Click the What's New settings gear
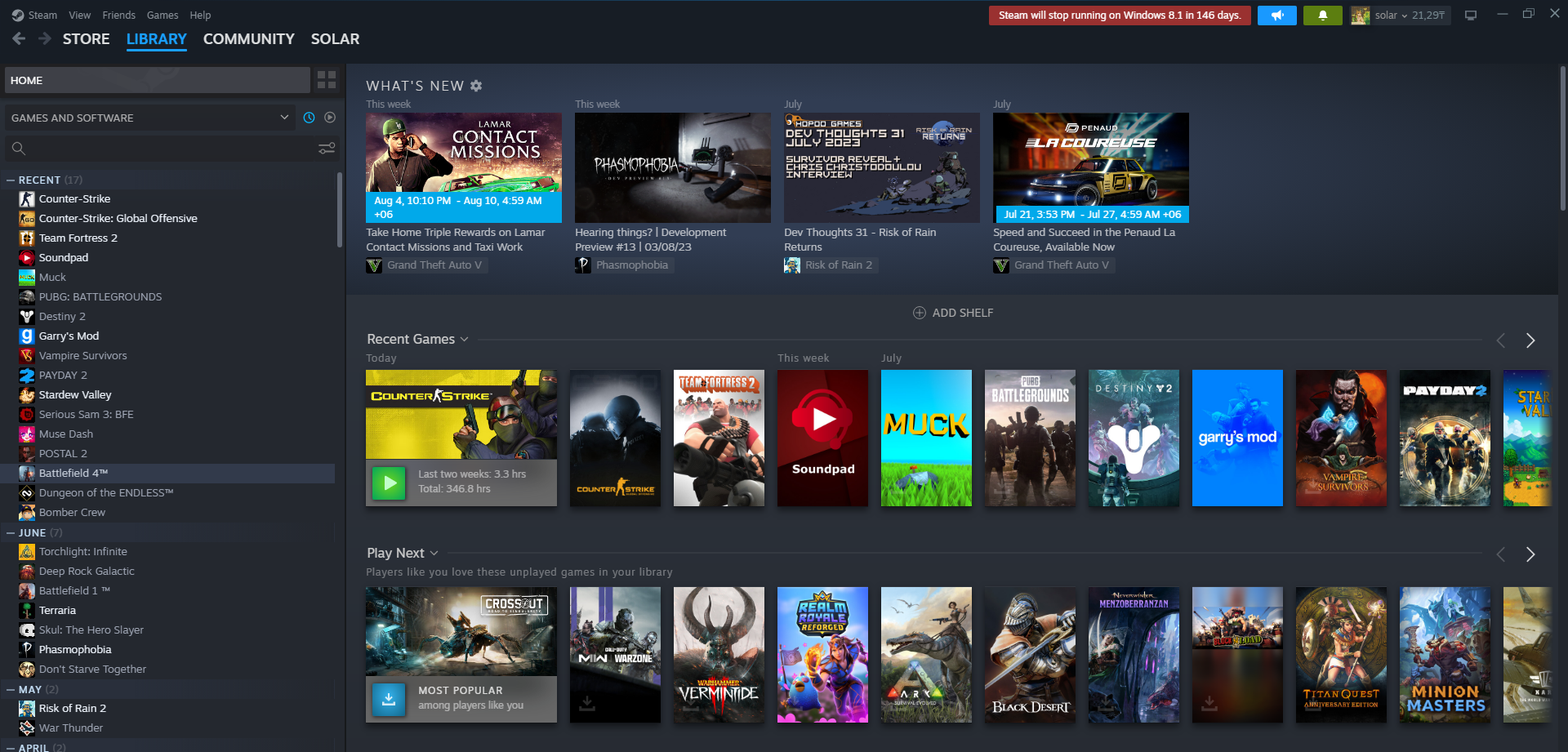 click(476, 86)
